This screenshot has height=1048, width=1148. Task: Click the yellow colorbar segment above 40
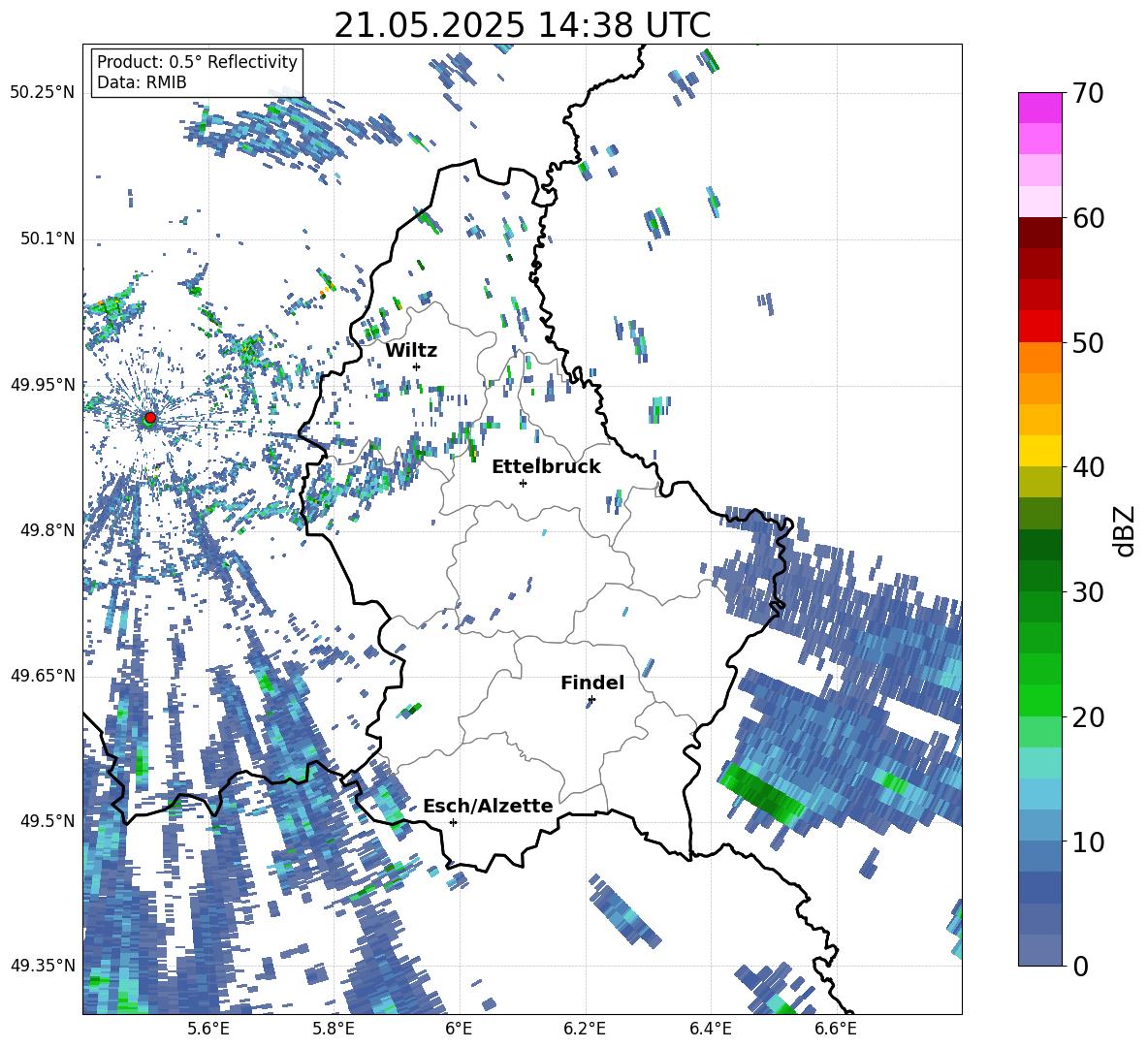(1039, 451)
